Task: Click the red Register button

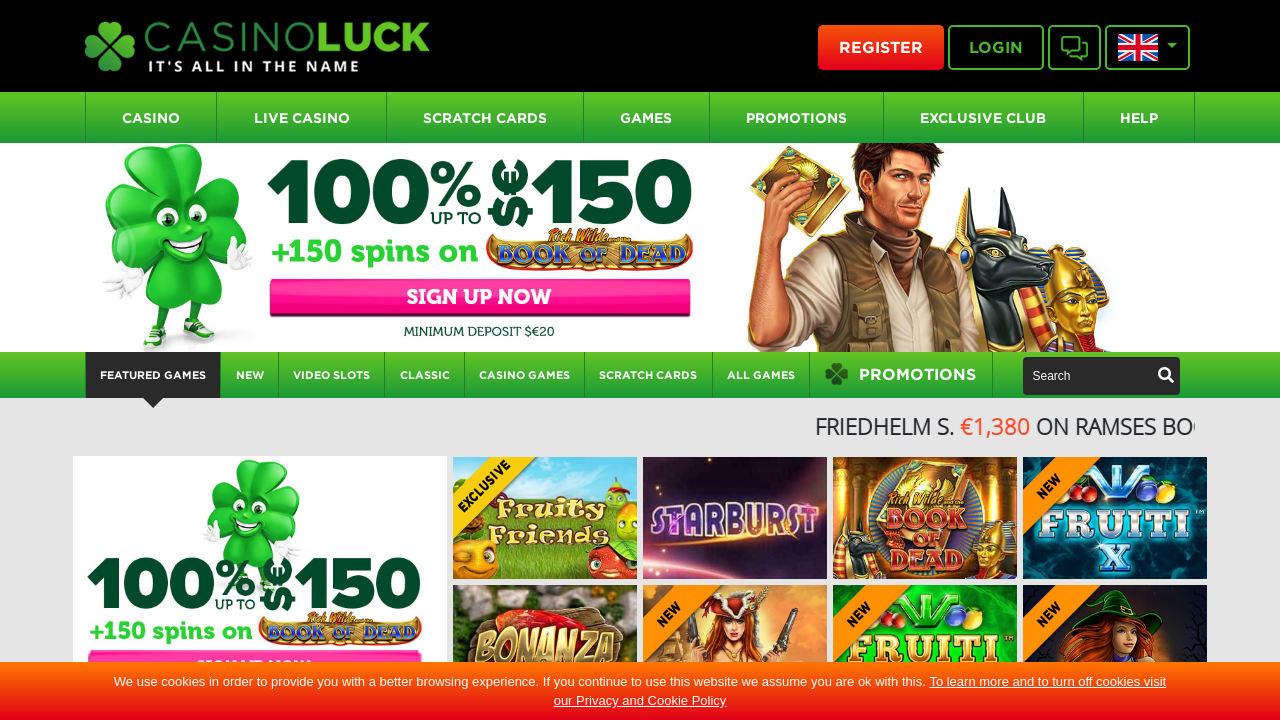Action: 881,48
